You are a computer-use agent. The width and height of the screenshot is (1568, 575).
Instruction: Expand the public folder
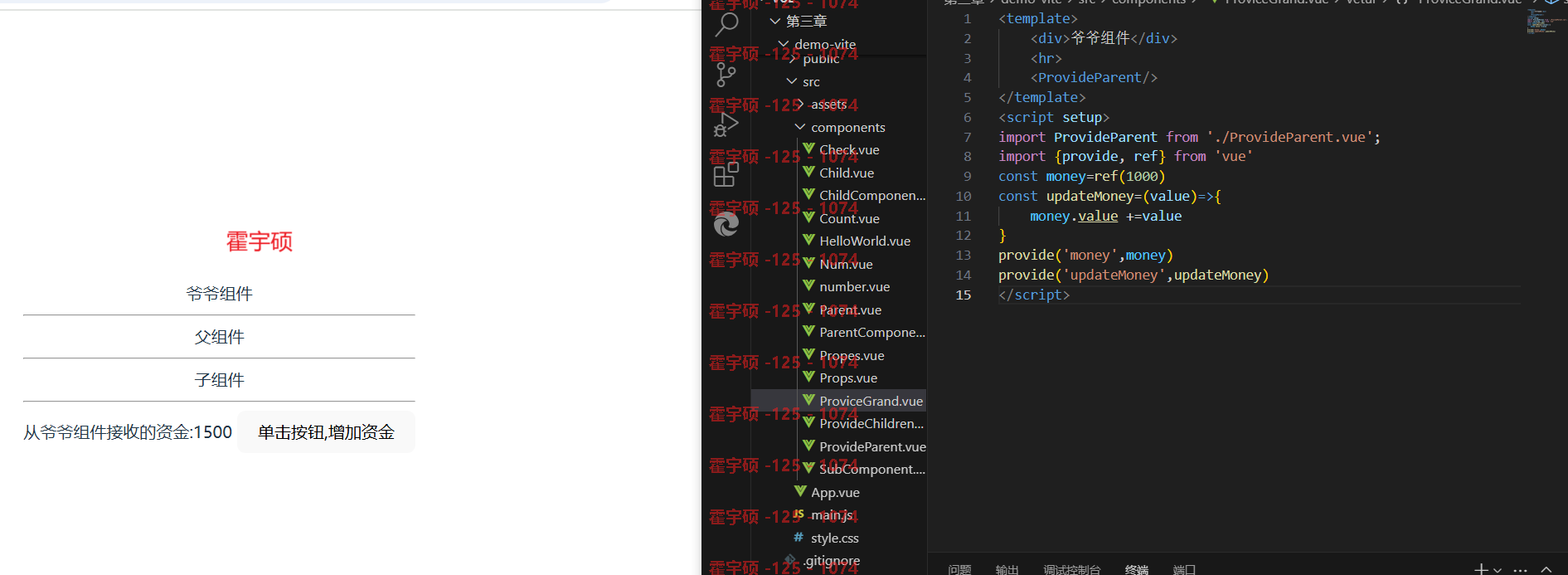793,59
